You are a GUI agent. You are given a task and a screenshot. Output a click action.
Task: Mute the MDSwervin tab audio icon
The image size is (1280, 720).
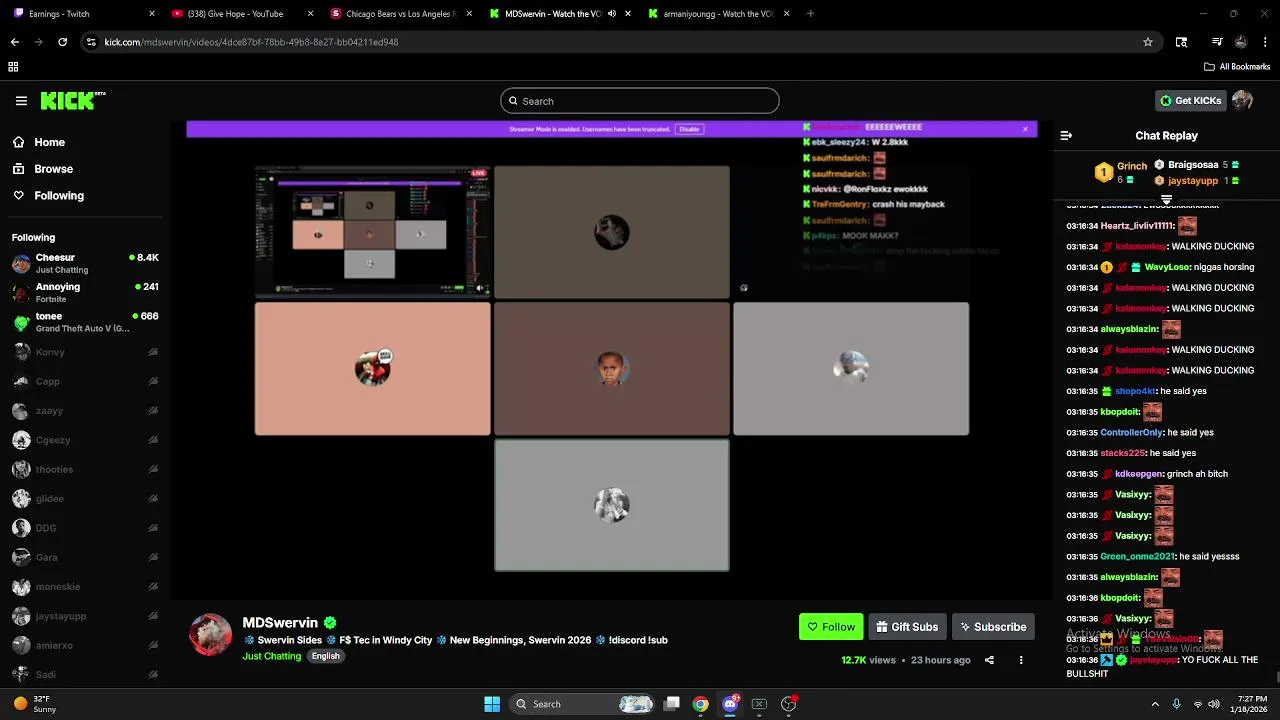tap(611, 14)
